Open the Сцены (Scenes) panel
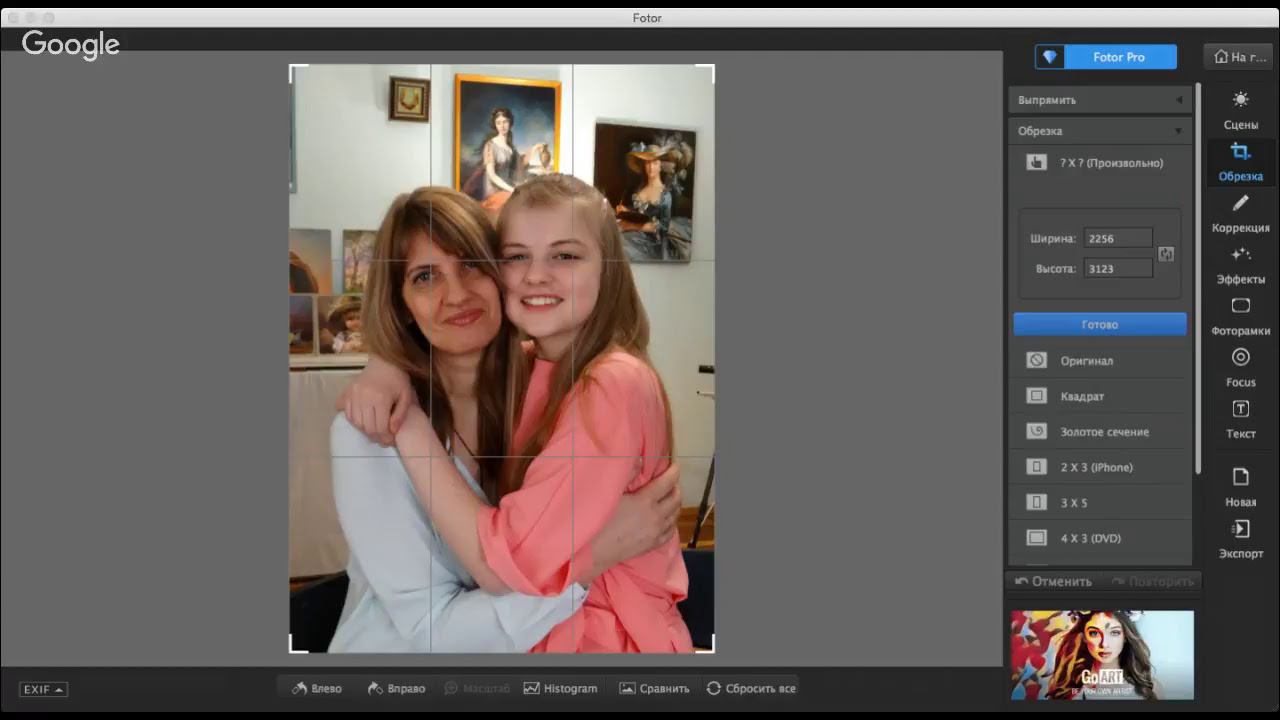Image resolution: width=1280 pixels, height=720 pixels. click(1240, 110)
